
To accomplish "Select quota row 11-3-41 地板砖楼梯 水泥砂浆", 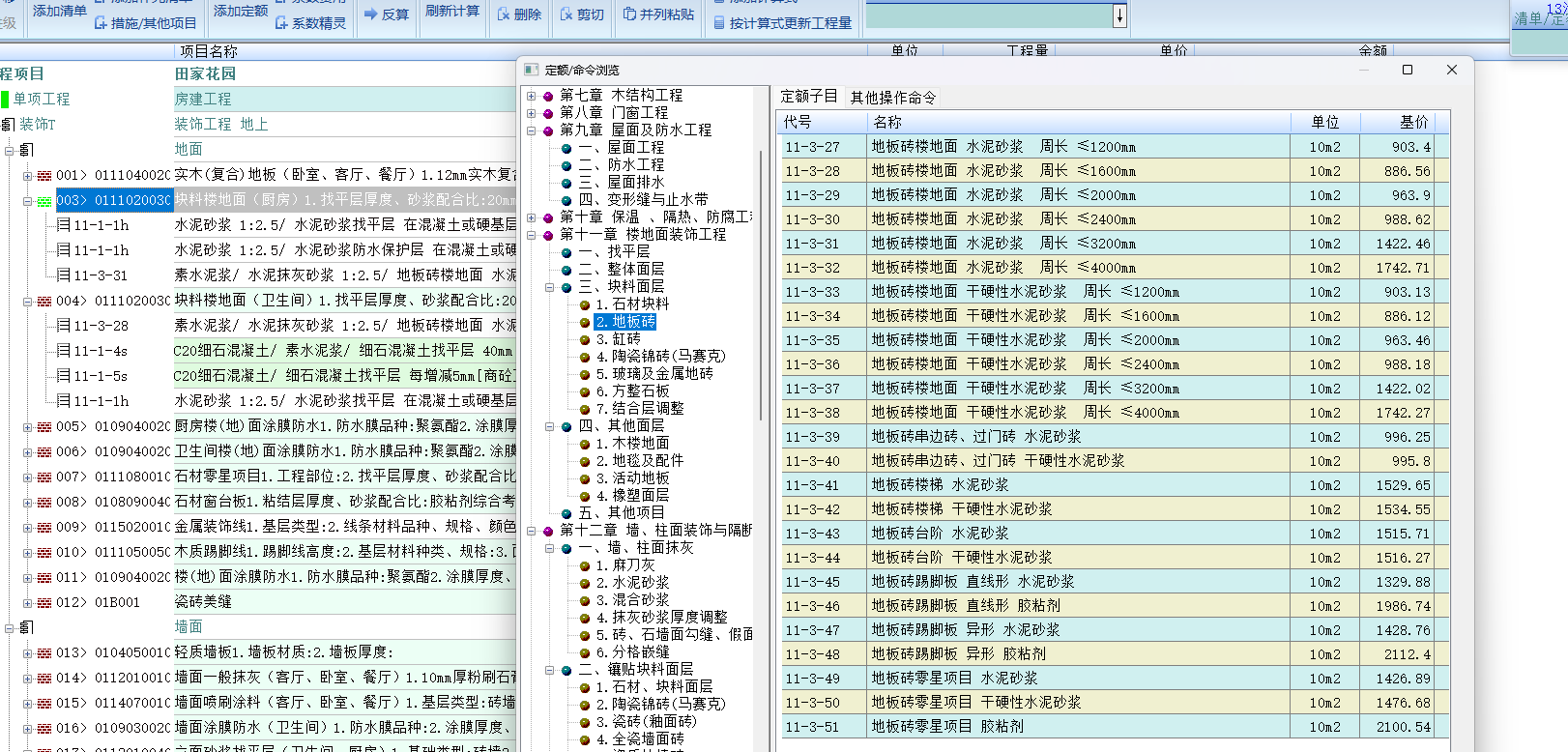I will (x=1115, y=485).
